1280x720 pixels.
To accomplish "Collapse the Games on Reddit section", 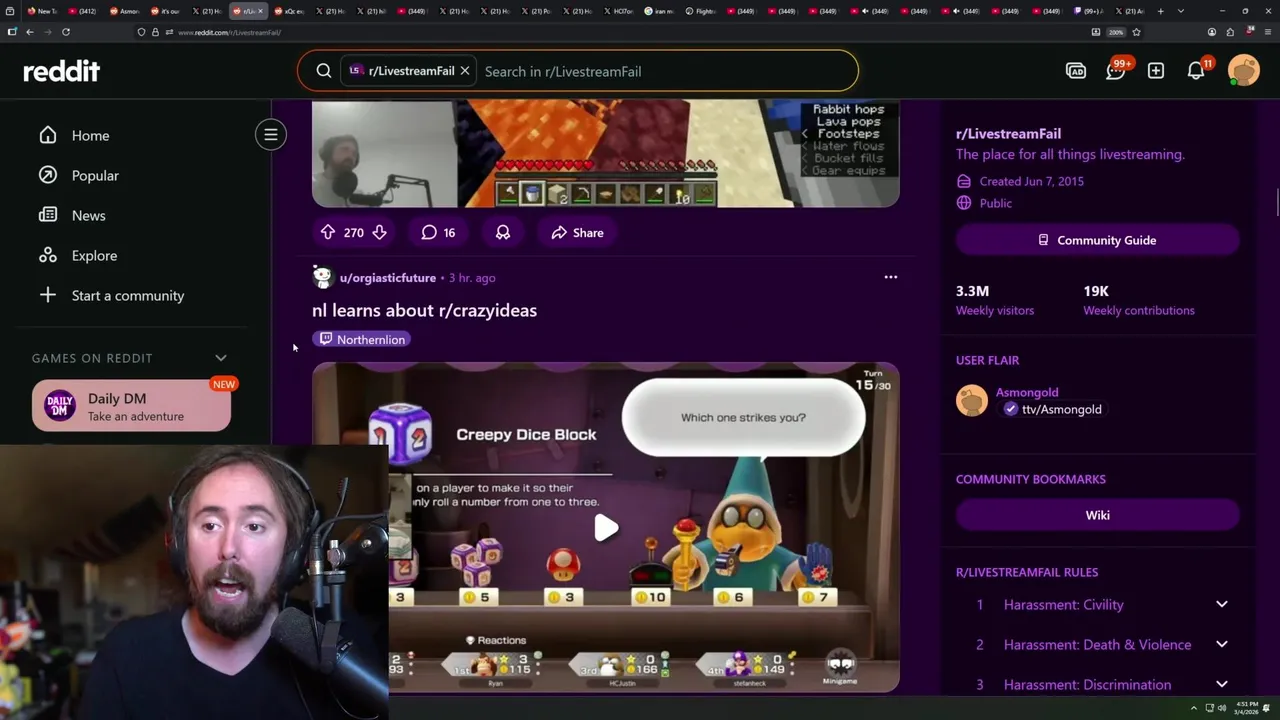I will pyautogui.click(x=221, y=358).
